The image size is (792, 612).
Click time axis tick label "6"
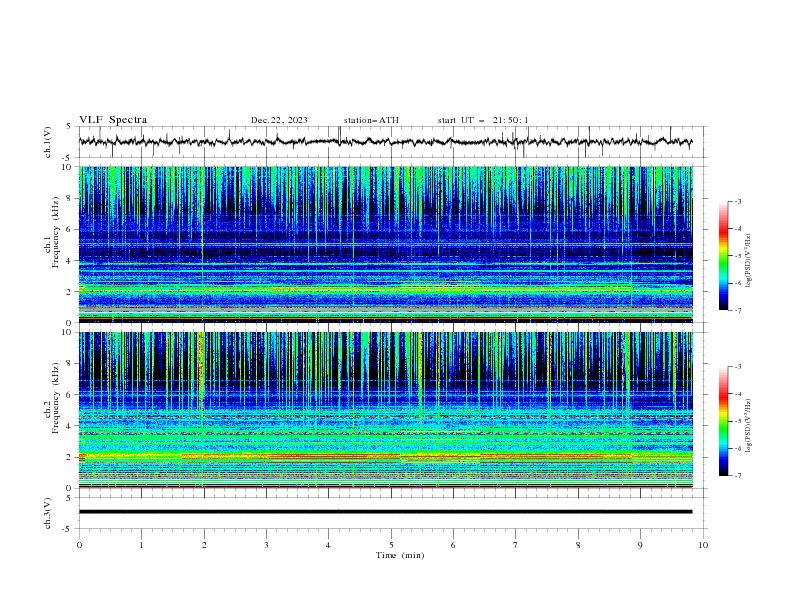(453, 545)
